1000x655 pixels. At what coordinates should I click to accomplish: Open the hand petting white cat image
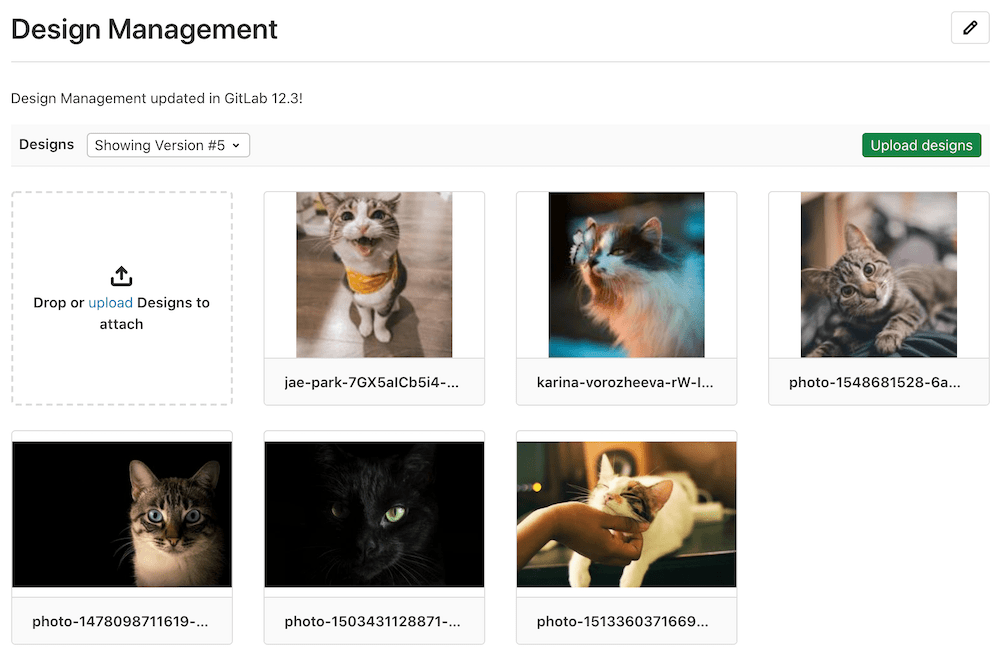(x=626, y=514)
